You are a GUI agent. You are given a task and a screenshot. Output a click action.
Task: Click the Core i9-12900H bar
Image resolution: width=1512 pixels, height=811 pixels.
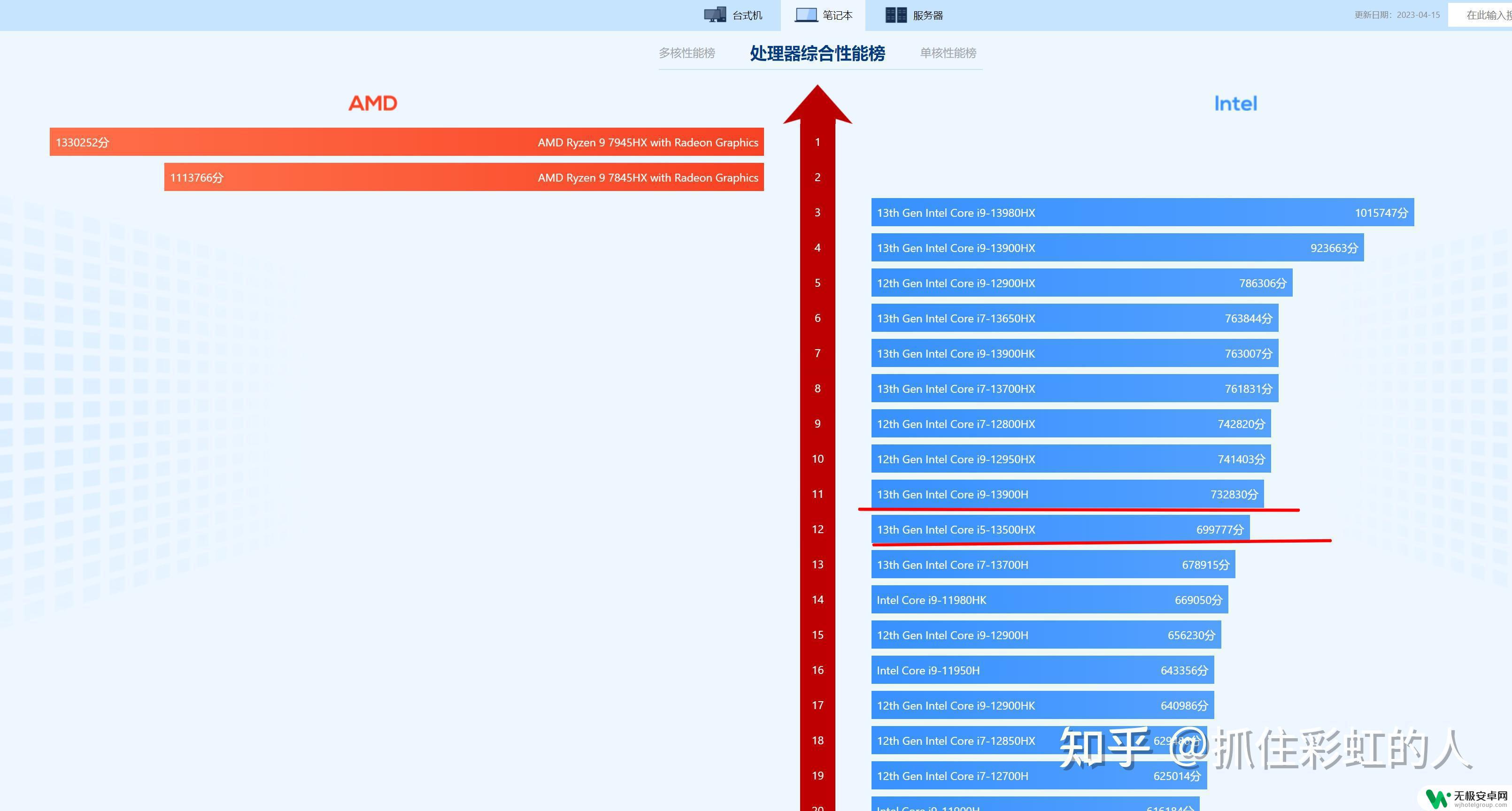(1047, 635)
